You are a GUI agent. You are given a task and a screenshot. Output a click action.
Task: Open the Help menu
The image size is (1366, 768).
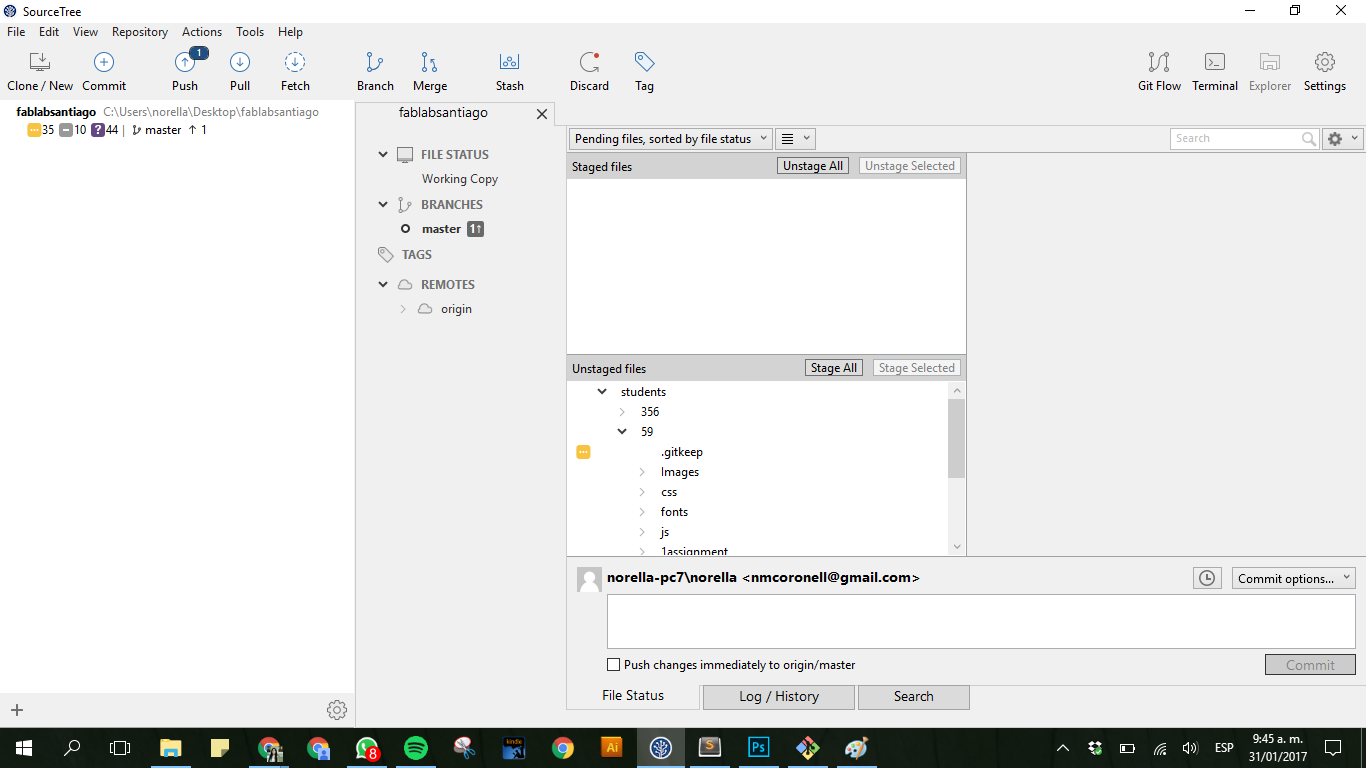pyautogui.click(x=290, y=32)
